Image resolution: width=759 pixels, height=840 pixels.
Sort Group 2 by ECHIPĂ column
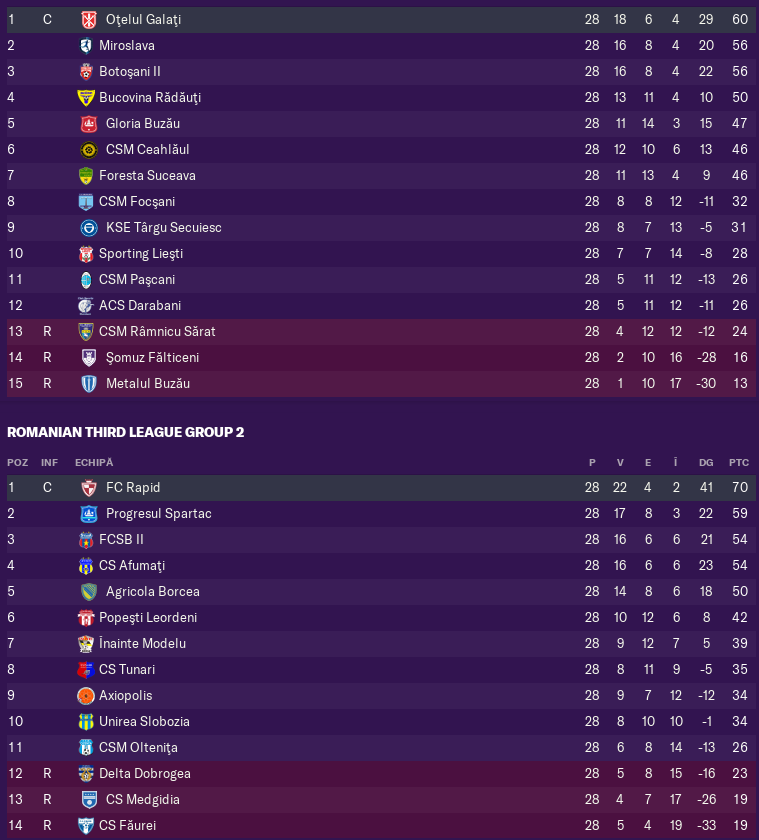point(94,462)
